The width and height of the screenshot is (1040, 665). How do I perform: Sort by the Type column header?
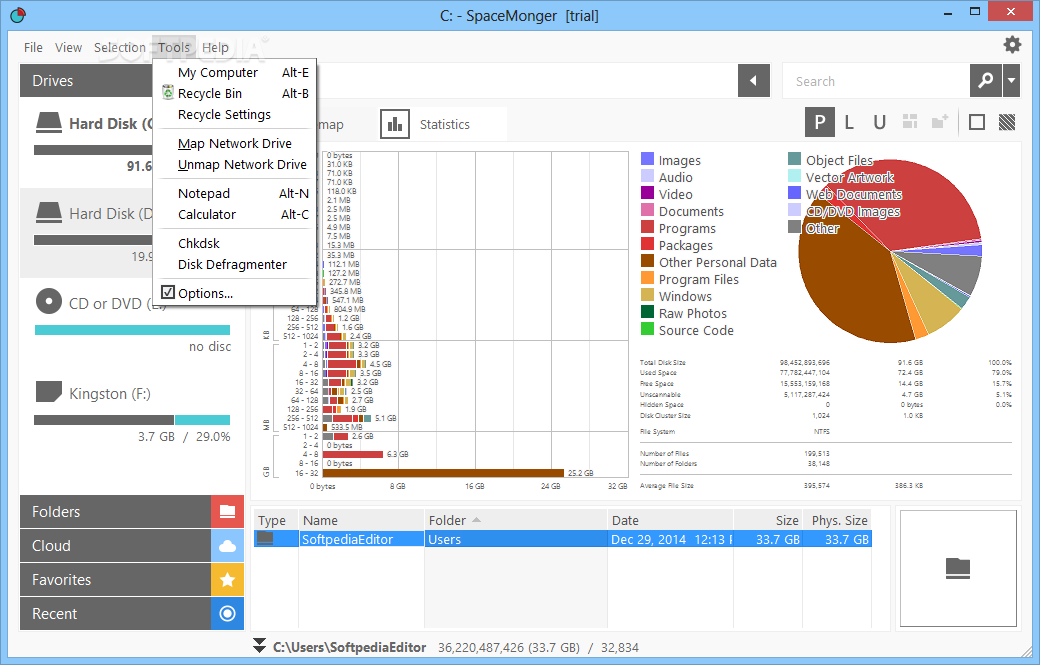point(275,520)
